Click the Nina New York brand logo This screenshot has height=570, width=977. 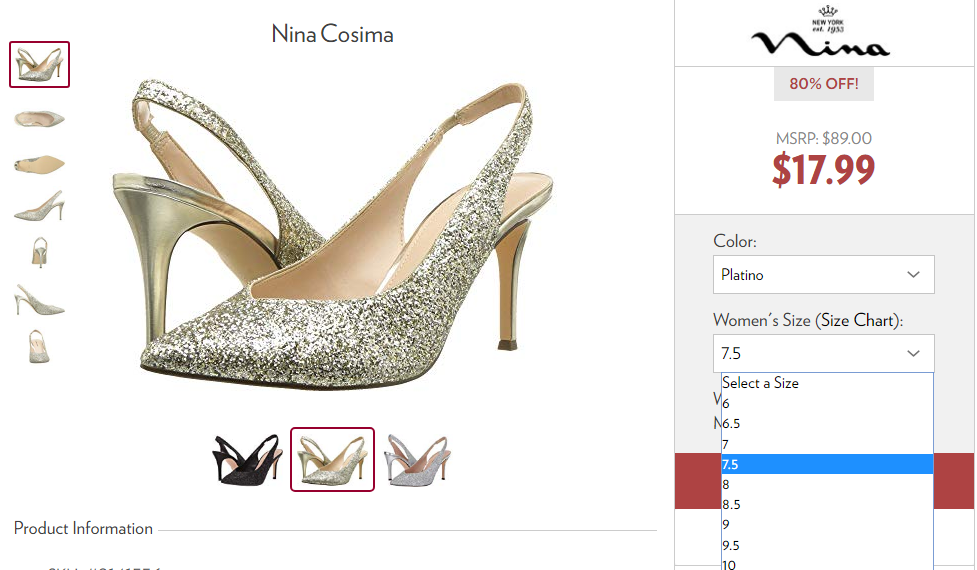point(821,31)
